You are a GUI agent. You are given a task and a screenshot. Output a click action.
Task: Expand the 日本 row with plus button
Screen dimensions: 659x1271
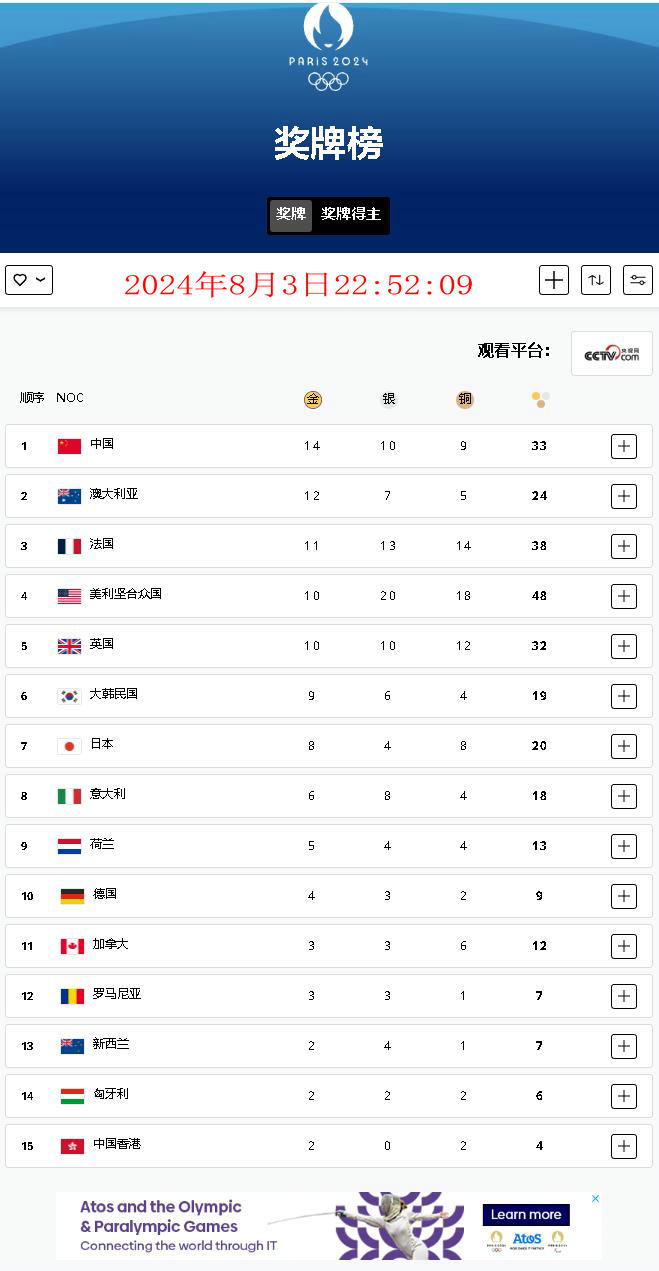[623, 746]
